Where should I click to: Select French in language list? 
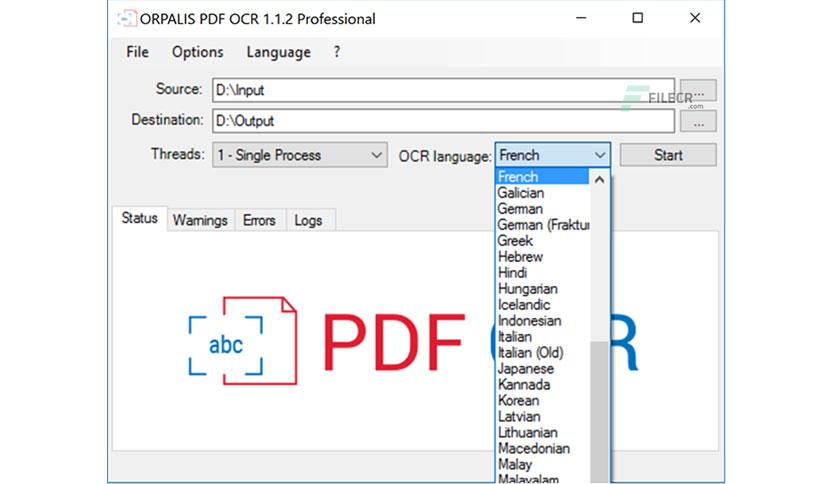coord(542,176)
